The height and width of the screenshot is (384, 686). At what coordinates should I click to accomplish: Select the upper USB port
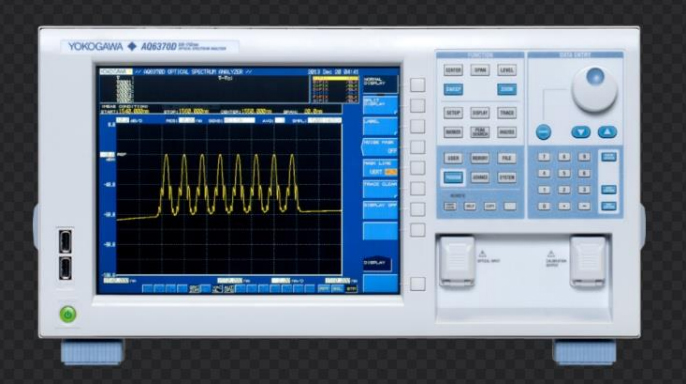point(66,241)
